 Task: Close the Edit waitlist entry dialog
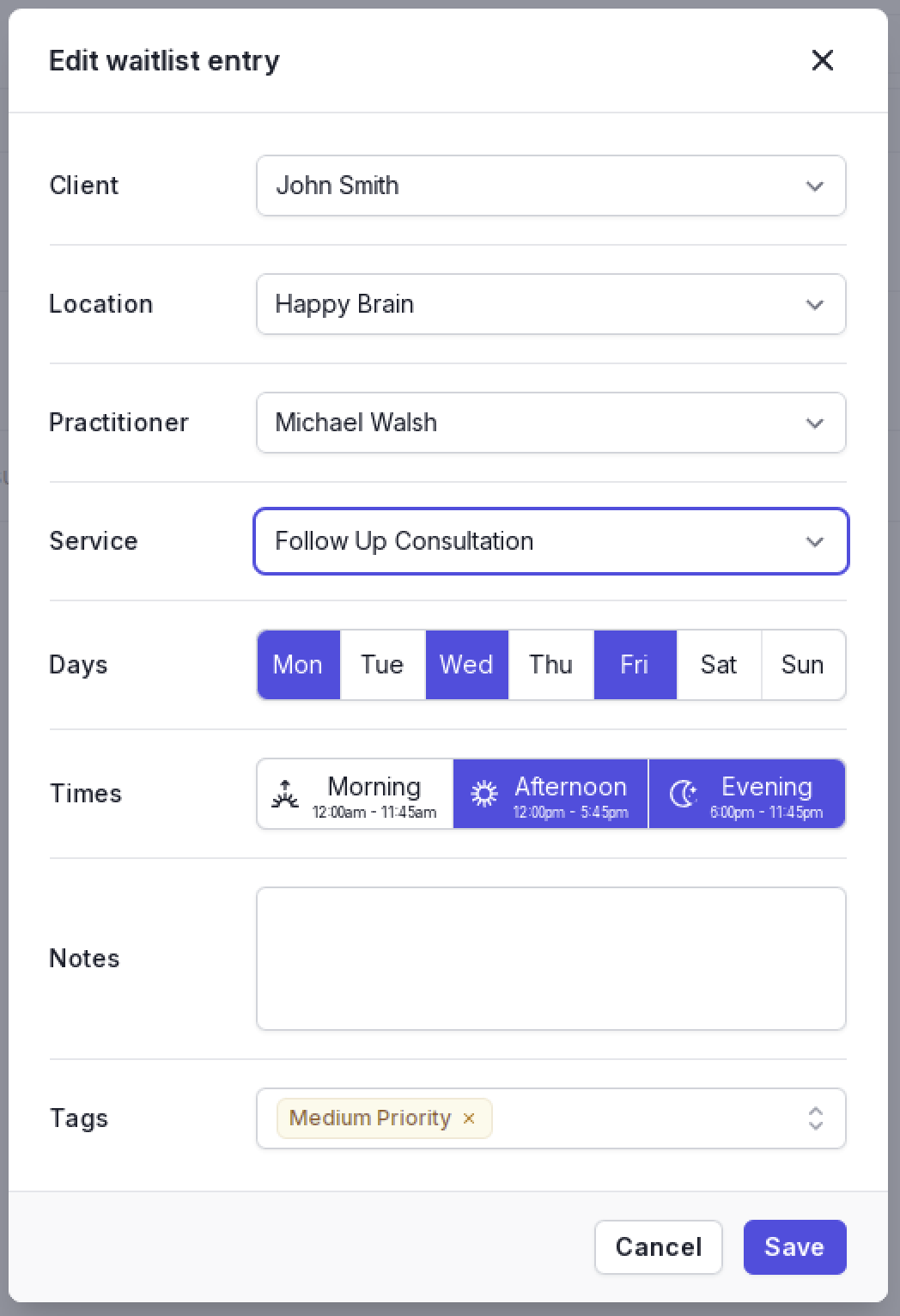click(822, 60)
